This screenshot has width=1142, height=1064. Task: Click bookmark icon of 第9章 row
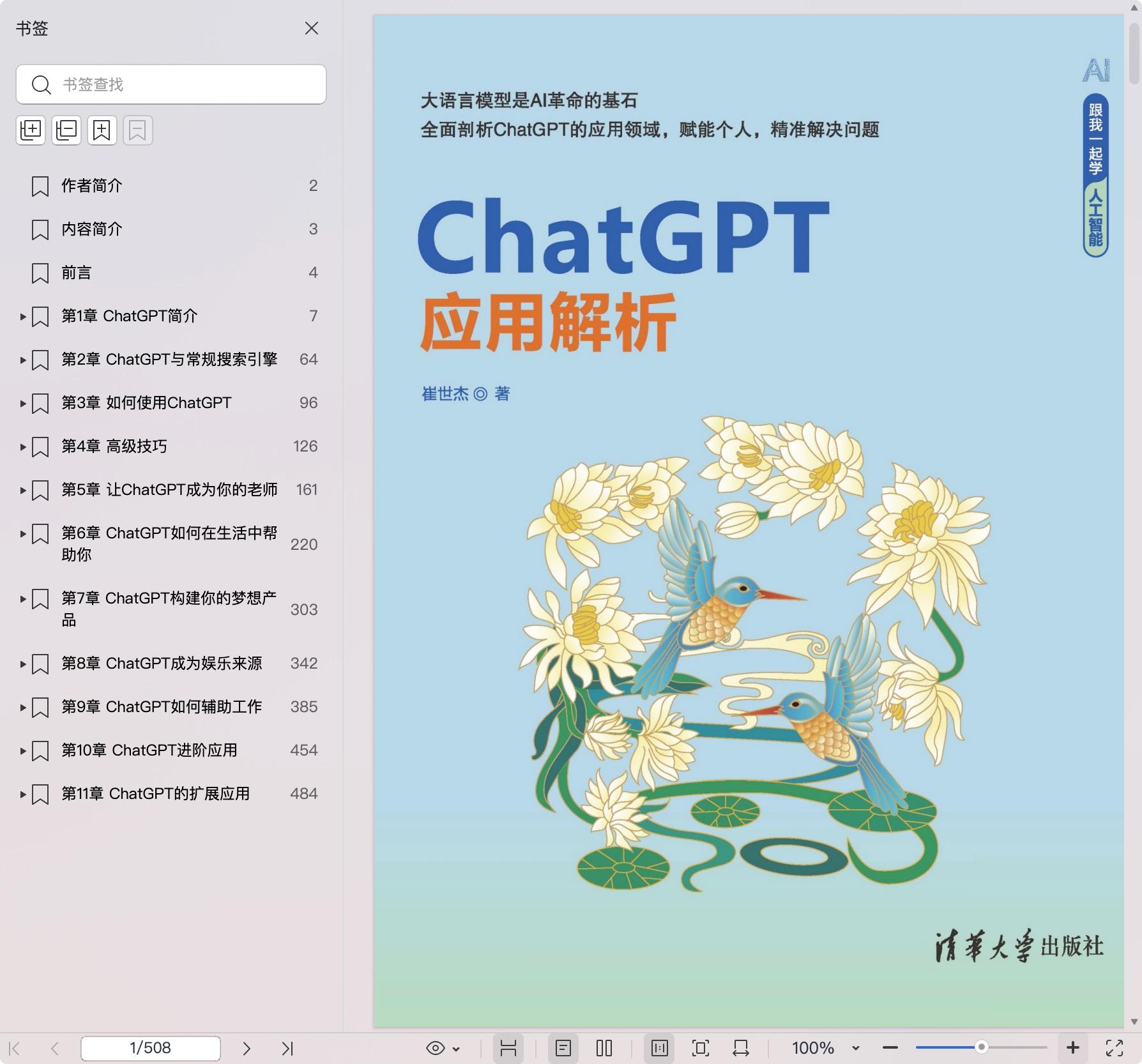tap(40, 707)
